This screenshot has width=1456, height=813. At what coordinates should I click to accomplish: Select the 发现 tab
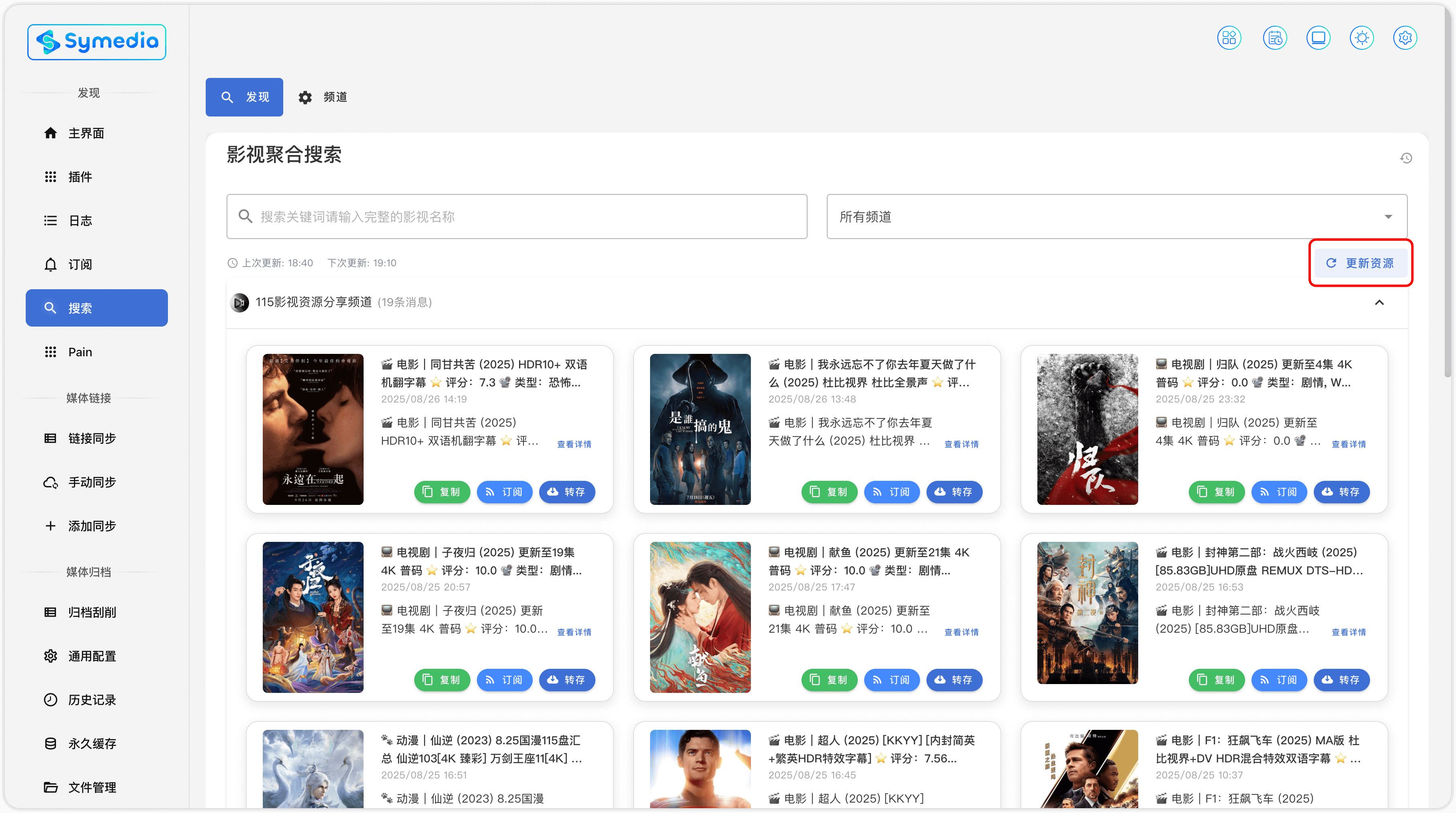pyautogui.click(x=244, y=97)
